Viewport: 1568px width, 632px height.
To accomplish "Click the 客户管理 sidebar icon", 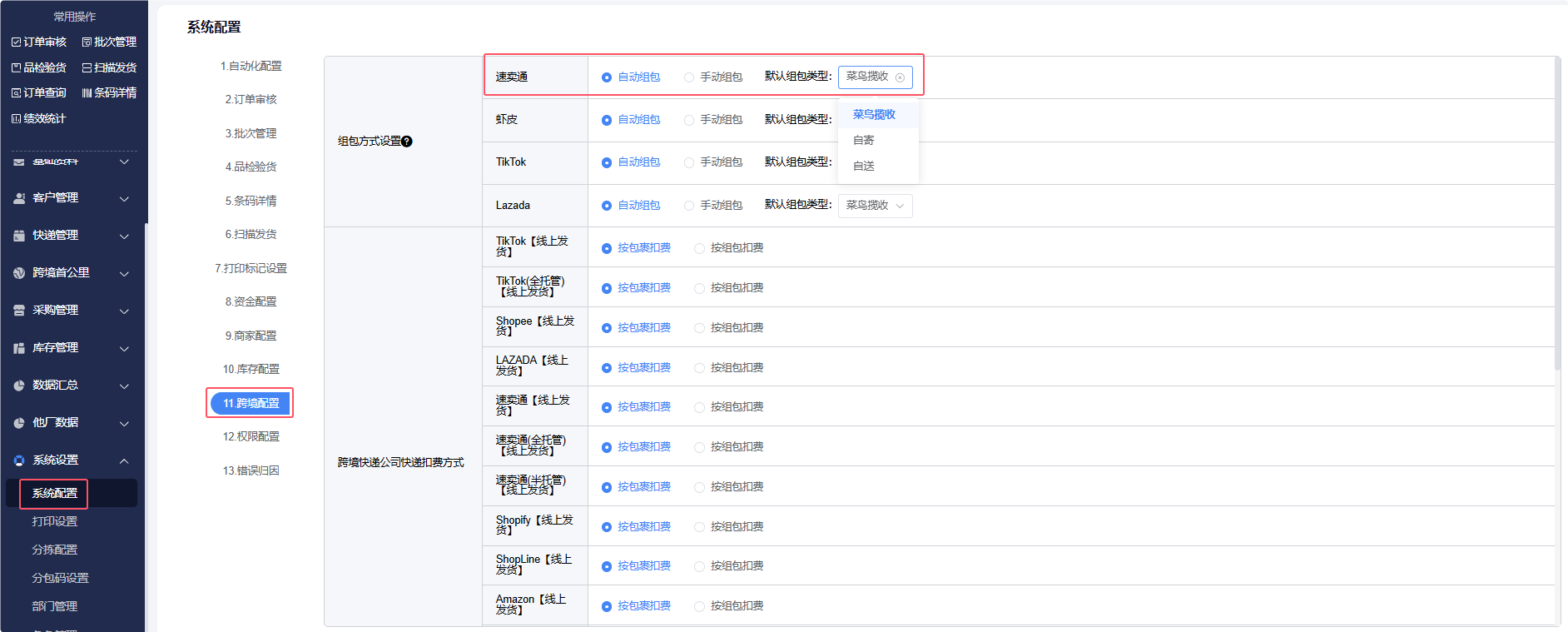I will [x=19, y=198].
